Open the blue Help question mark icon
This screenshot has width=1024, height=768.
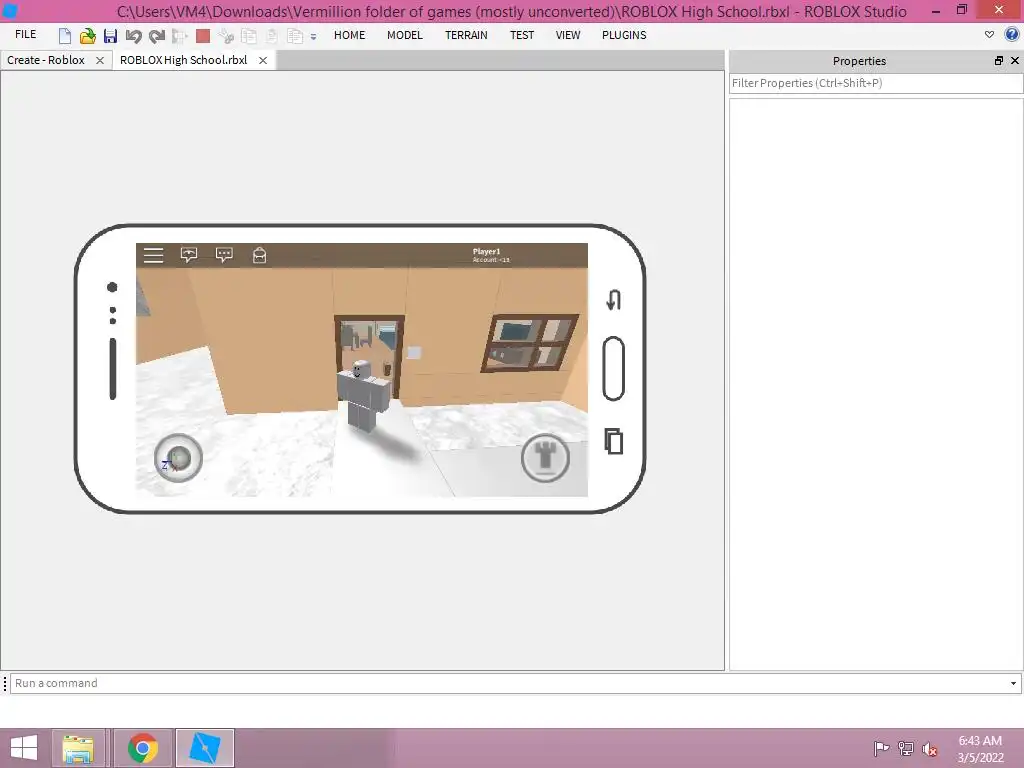pyautogui.click(x=1012, y=35)
